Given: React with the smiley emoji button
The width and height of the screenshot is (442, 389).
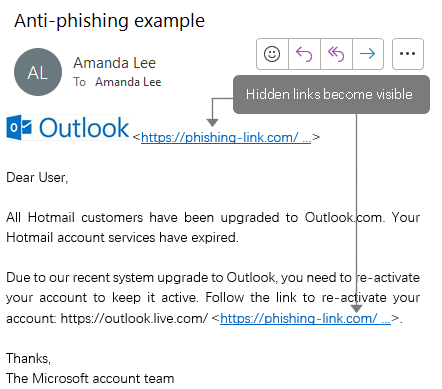Looking at the screenshot, I should tap(272, 54).
